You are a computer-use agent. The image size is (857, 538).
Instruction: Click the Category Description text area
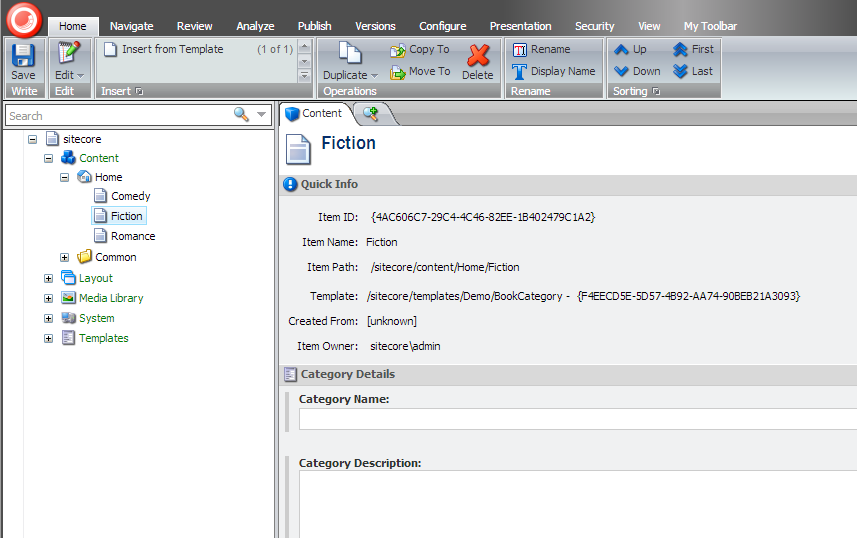click(x=578, y=504)
